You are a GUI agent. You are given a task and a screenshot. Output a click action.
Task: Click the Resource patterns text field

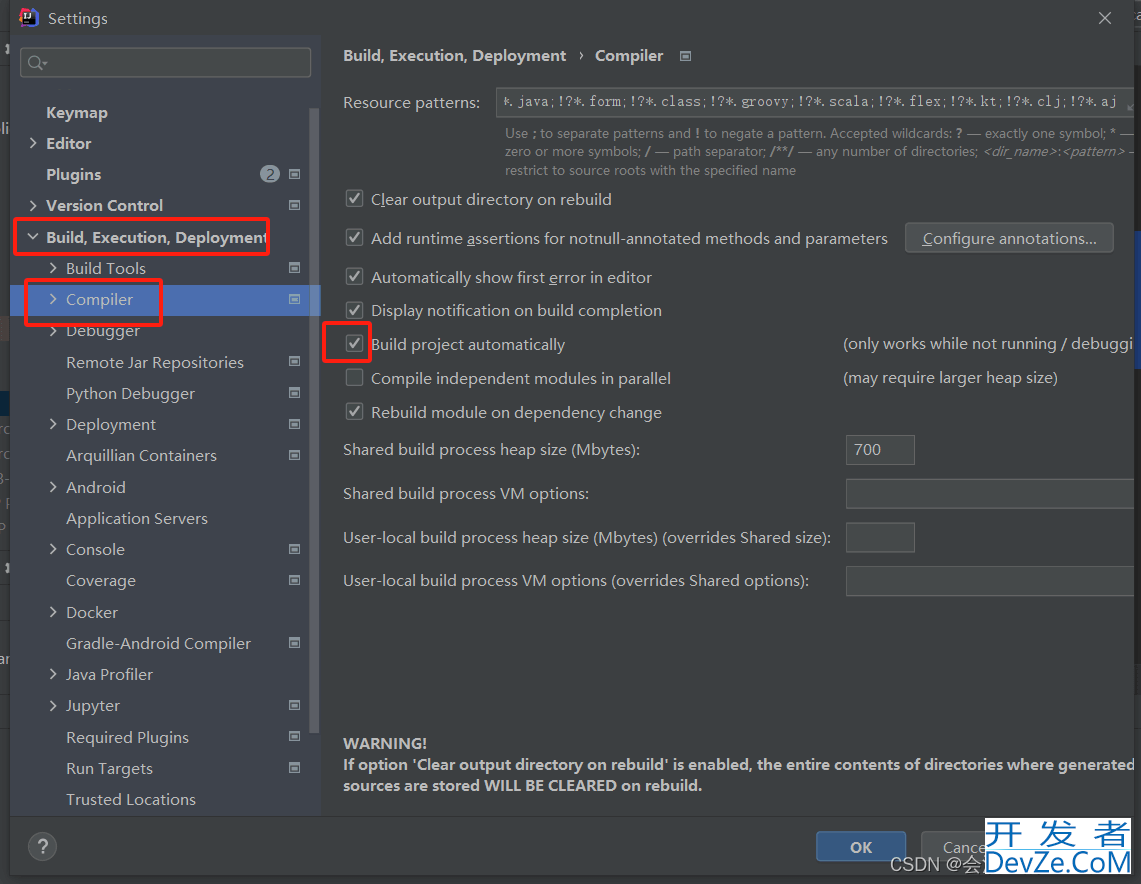pos(815,102)
